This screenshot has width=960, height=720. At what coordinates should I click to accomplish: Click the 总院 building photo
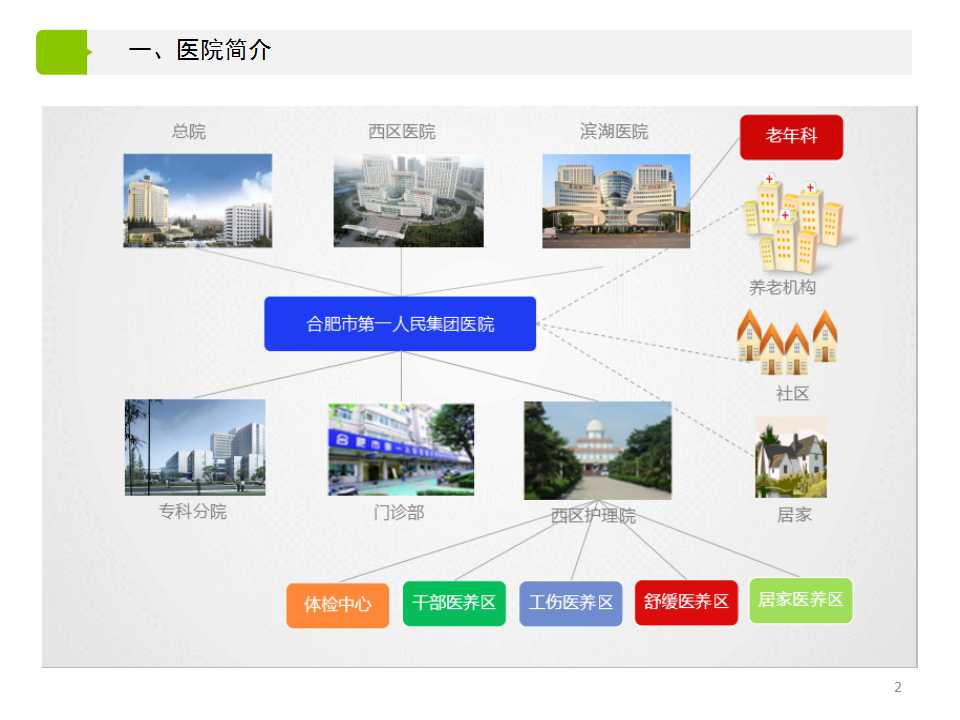[198, 200]
